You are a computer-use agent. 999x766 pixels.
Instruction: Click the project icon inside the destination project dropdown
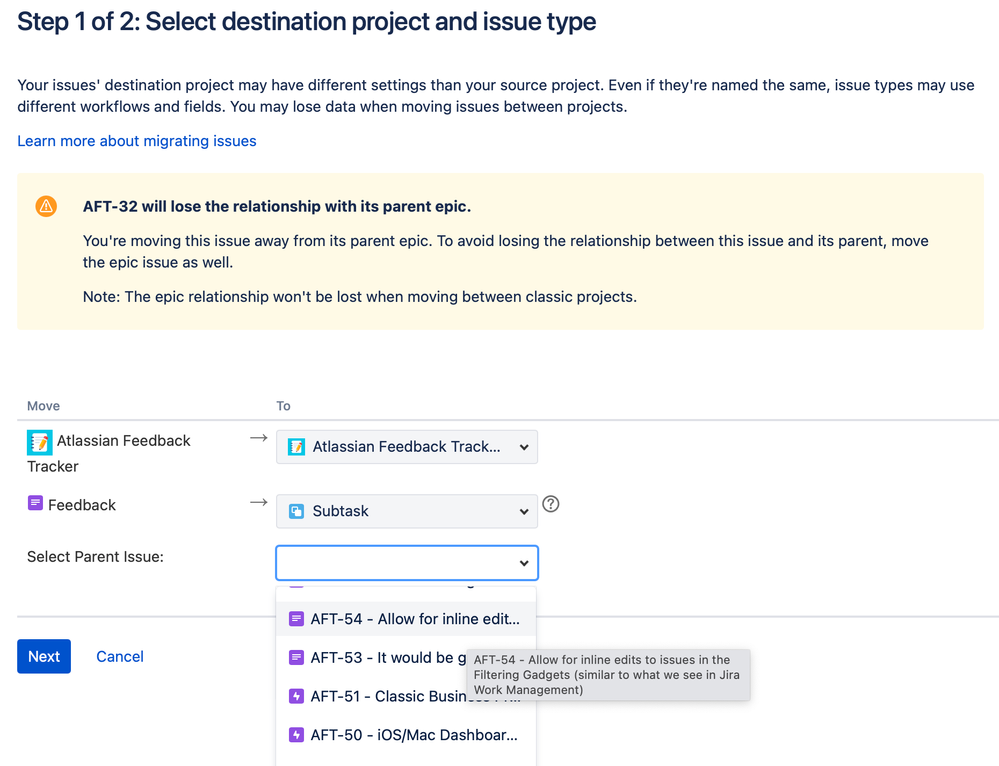pos(296,447)
